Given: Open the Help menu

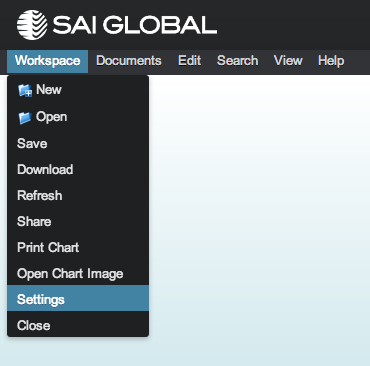Looking at the screenshot, I should click(x=331, y=61).
